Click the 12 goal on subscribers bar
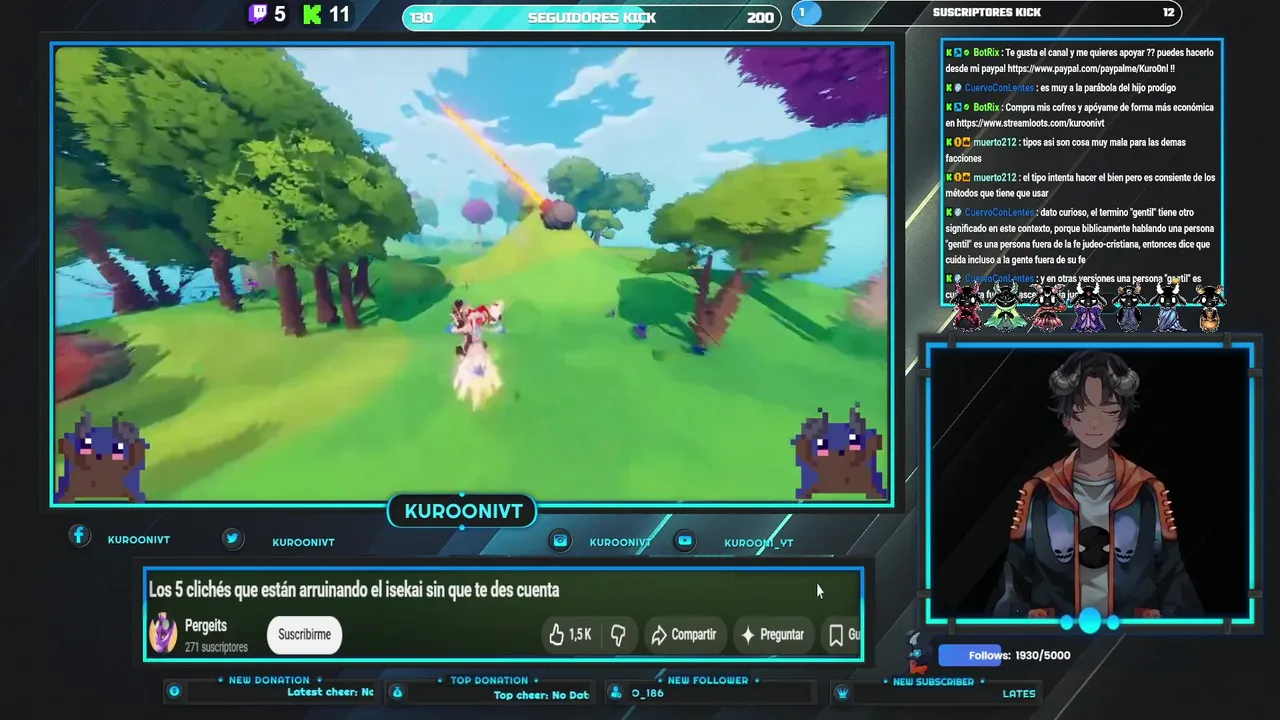Image resolution: width=1280 pixels, height=720 pixels. pyautogui.click(x=1168, y=12)
